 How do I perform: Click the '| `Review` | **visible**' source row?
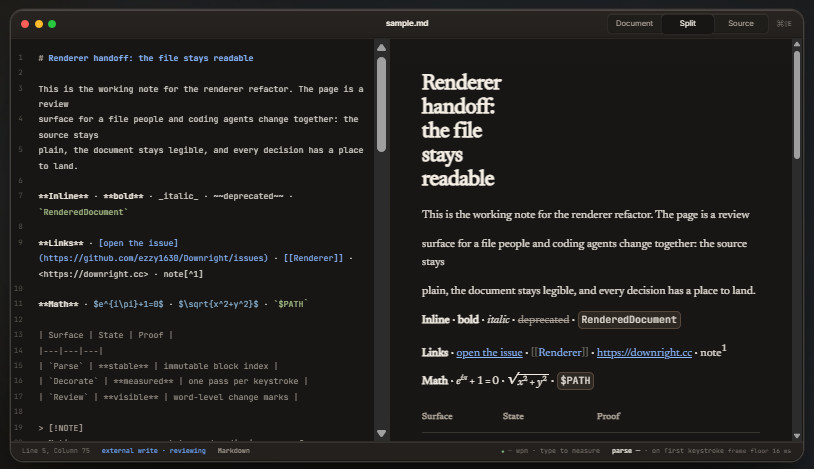[168, 397]
